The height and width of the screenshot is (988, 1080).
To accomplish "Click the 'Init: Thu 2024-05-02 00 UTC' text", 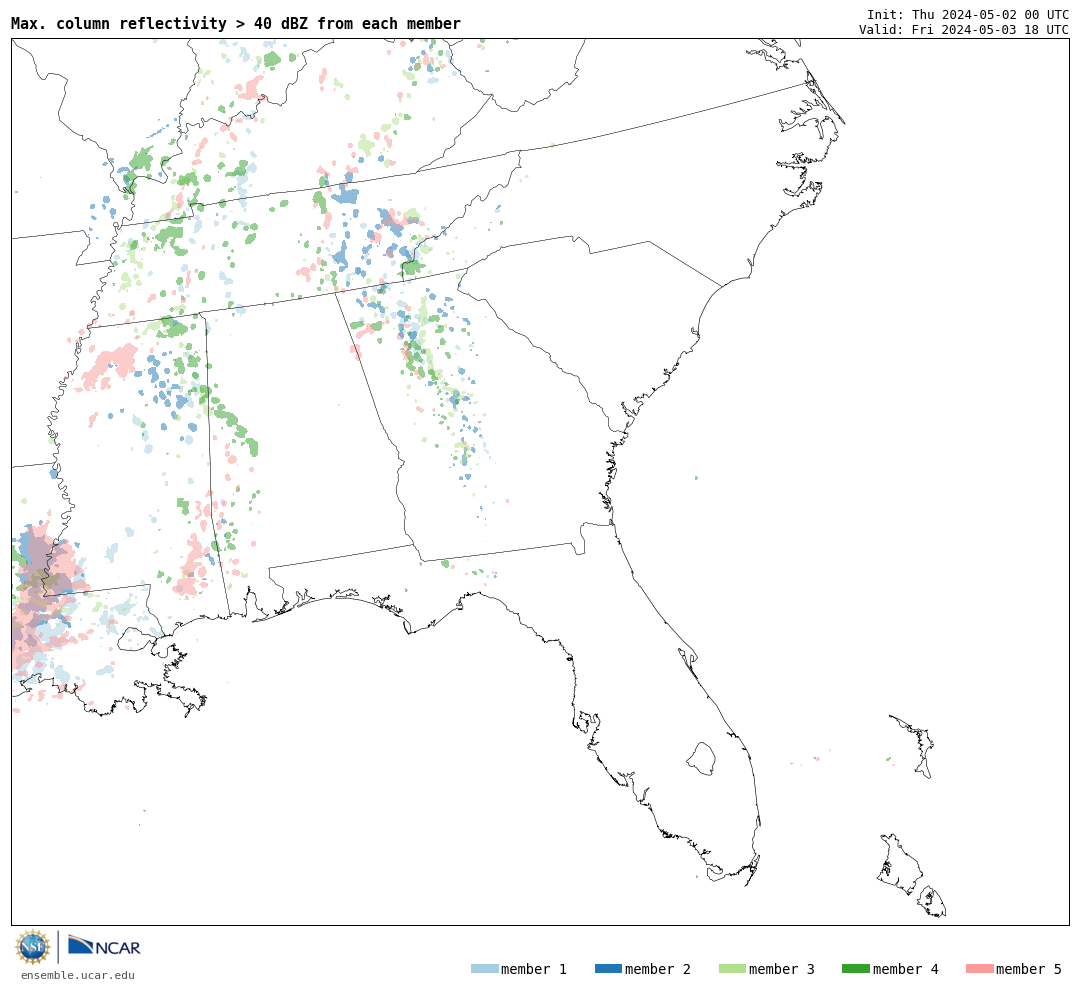I will pos(968,14).
